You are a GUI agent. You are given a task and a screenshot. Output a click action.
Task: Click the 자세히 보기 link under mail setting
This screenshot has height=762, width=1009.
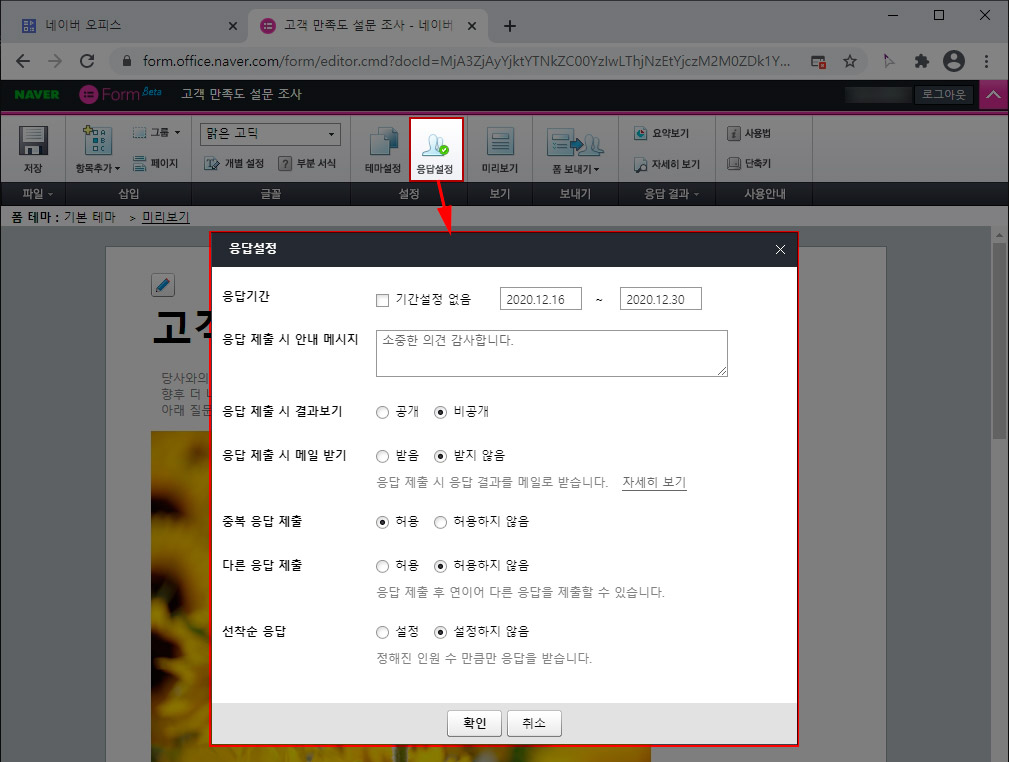click(x=654, y=481)
